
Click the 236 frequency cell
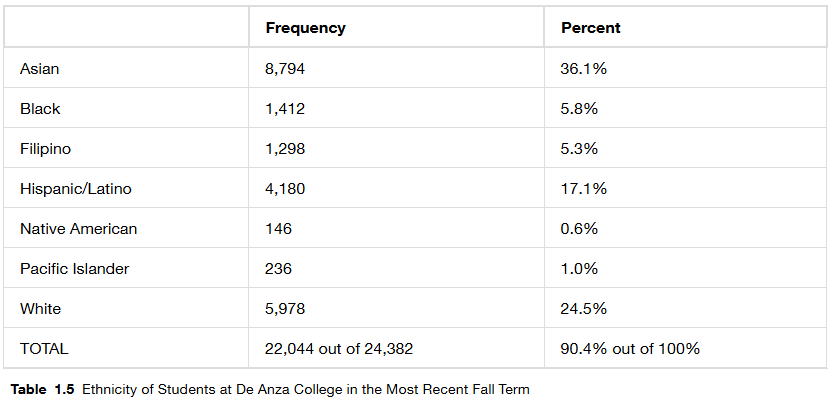pos(279,269)
